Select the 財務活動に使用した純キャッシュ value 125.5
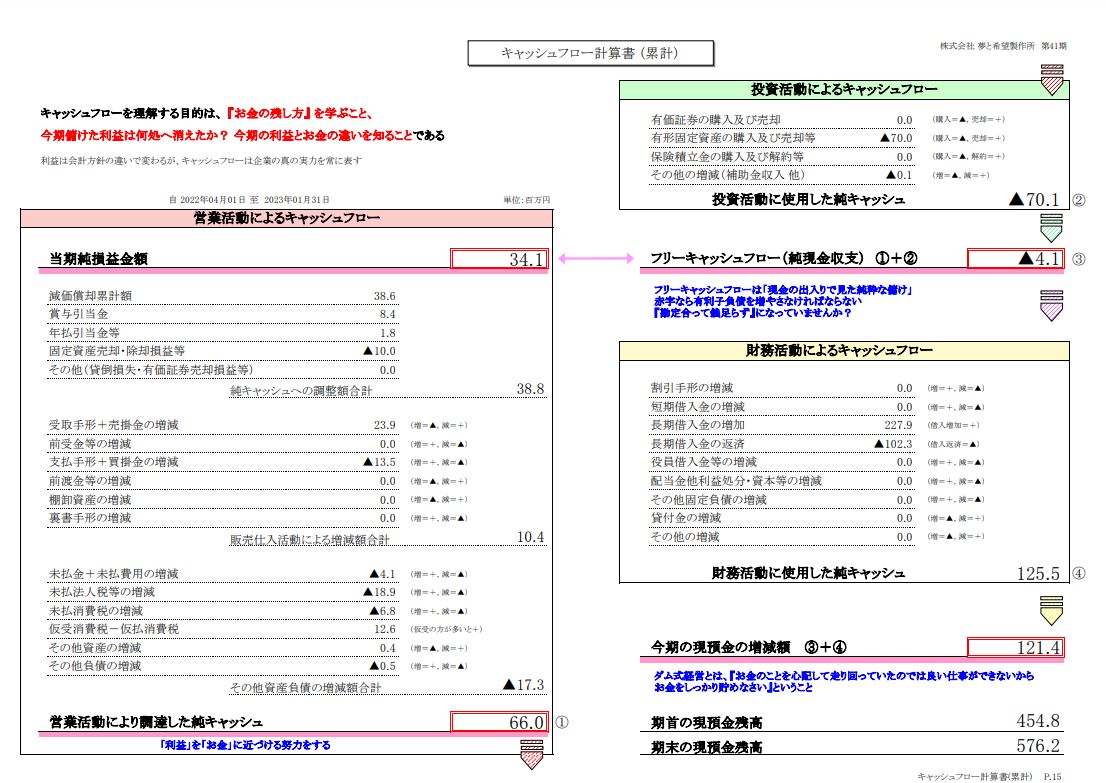This screenshot has height=783, width=1106. pyautogui.click(x=1038, y=573)
